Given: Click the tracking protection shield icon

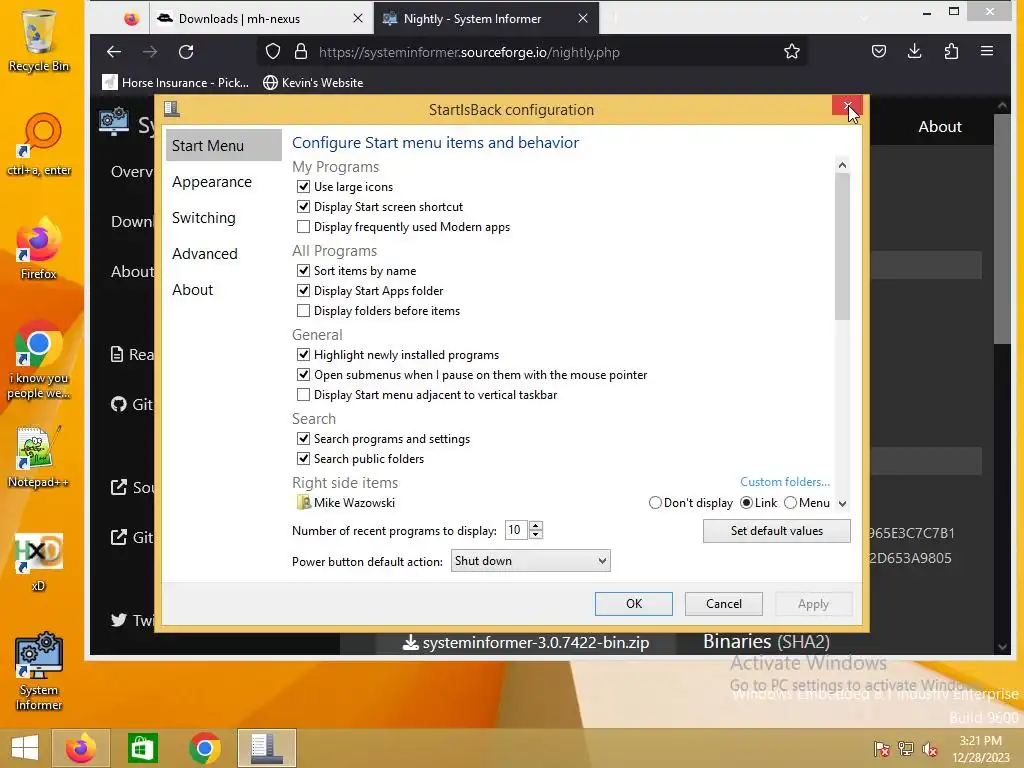Looking at the screenshot, I should click(273, 52).
